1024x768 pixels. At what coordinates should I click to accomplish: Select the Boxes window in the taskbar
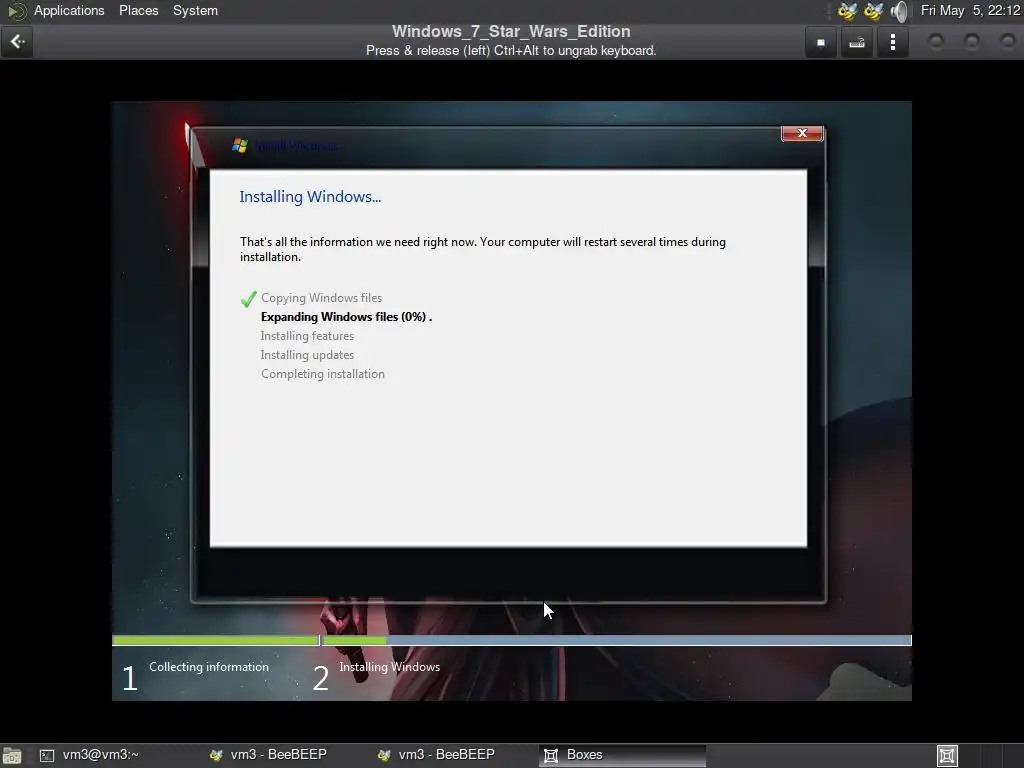(622, 755)
